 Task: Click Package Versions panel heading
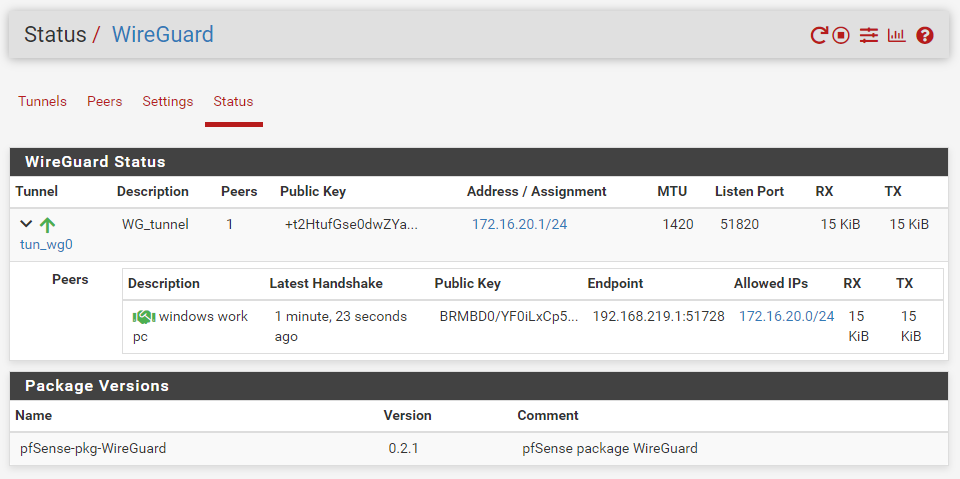pyautogui.click(x=97, y=386)
